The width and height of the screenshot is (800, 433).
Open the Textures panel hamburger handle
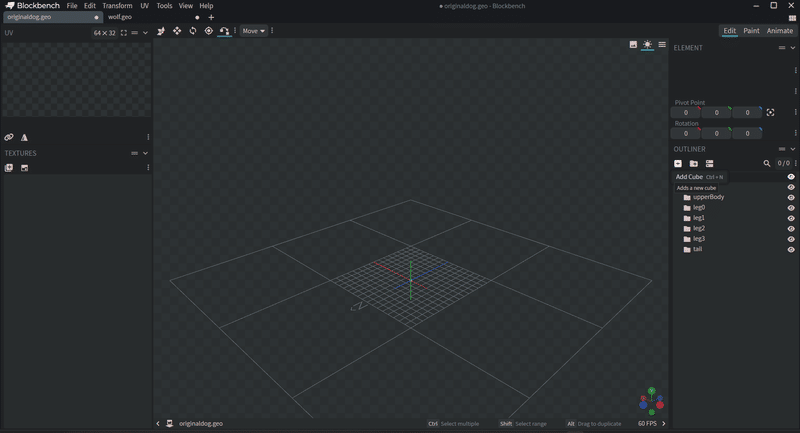(135, 153)
